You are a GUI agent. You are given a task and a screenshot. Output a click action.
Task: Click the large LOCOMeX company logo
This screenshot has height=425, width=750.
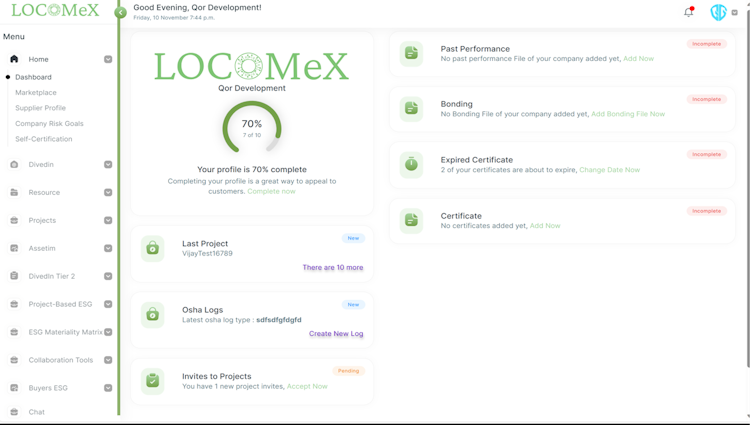coord(252,66)
